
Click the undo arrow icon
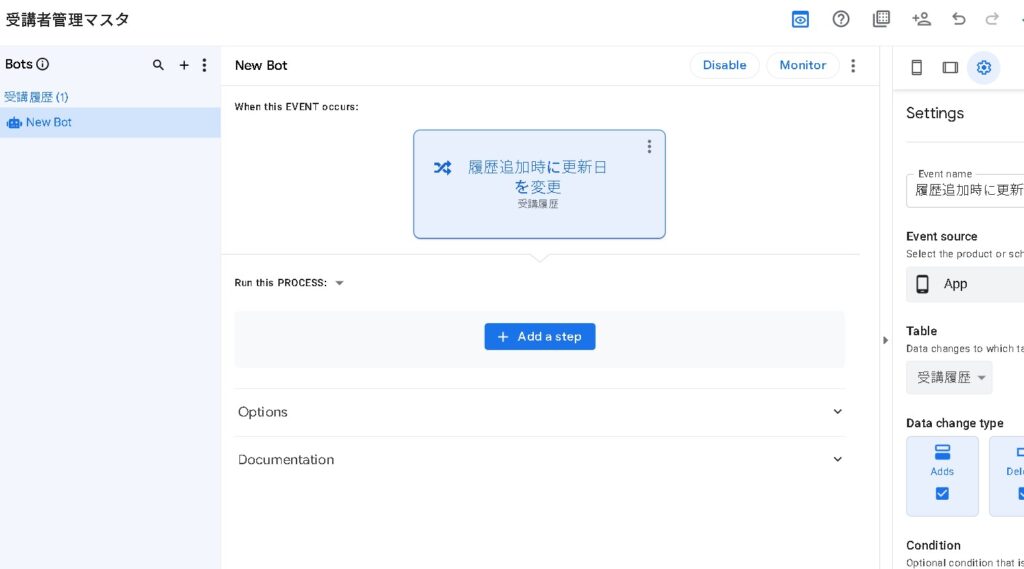tap(959, 19)
